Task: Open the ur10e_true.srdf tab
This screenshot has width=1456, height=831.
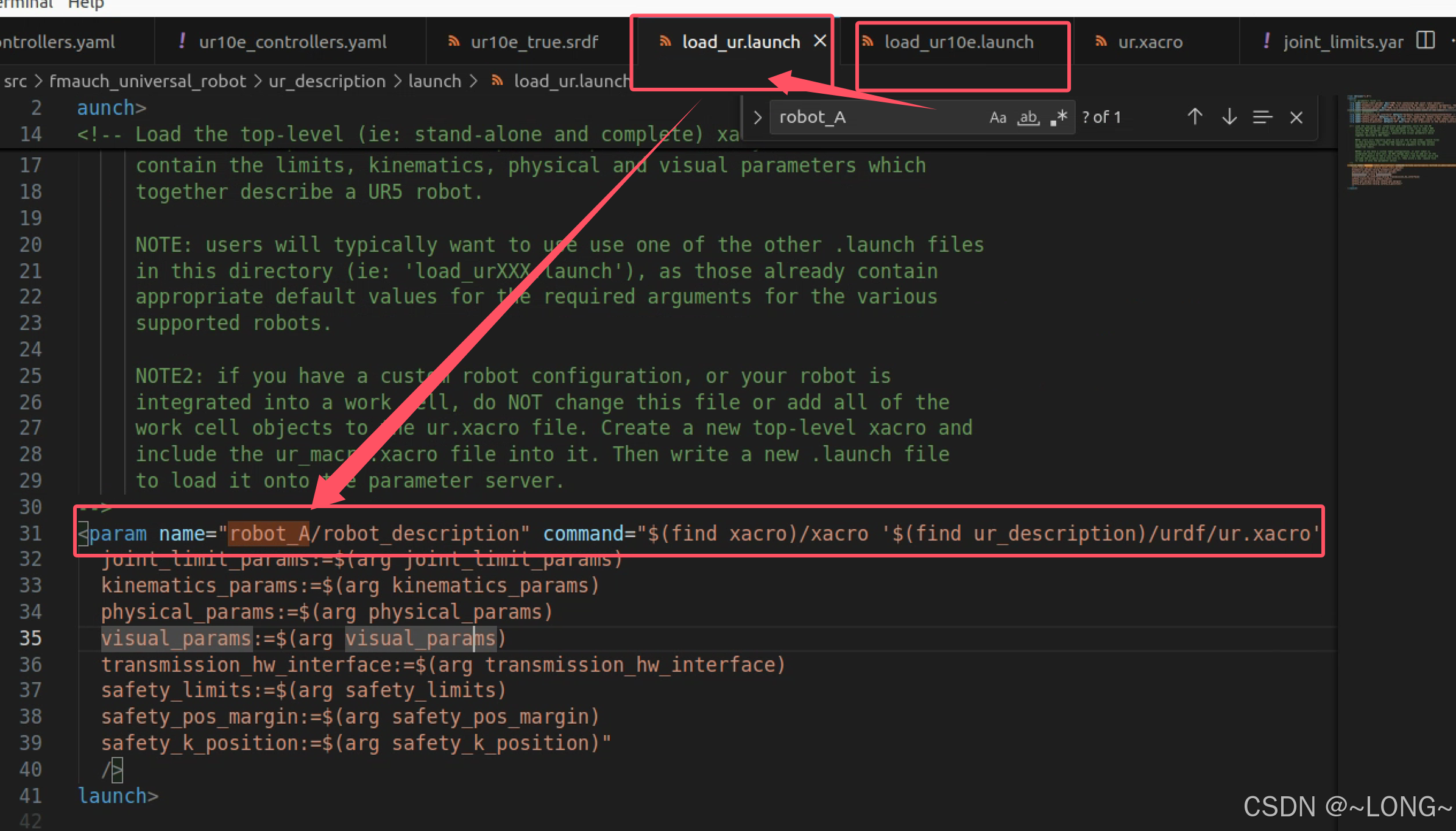Action: coord(534,42)
